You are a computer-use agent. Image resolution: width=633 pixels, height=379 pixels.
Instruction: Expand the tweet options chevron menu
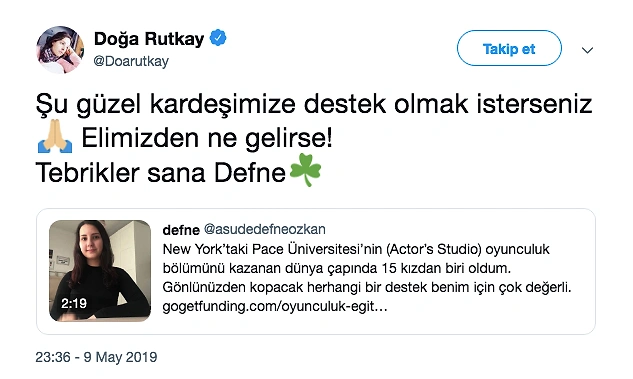coord(587,50)
